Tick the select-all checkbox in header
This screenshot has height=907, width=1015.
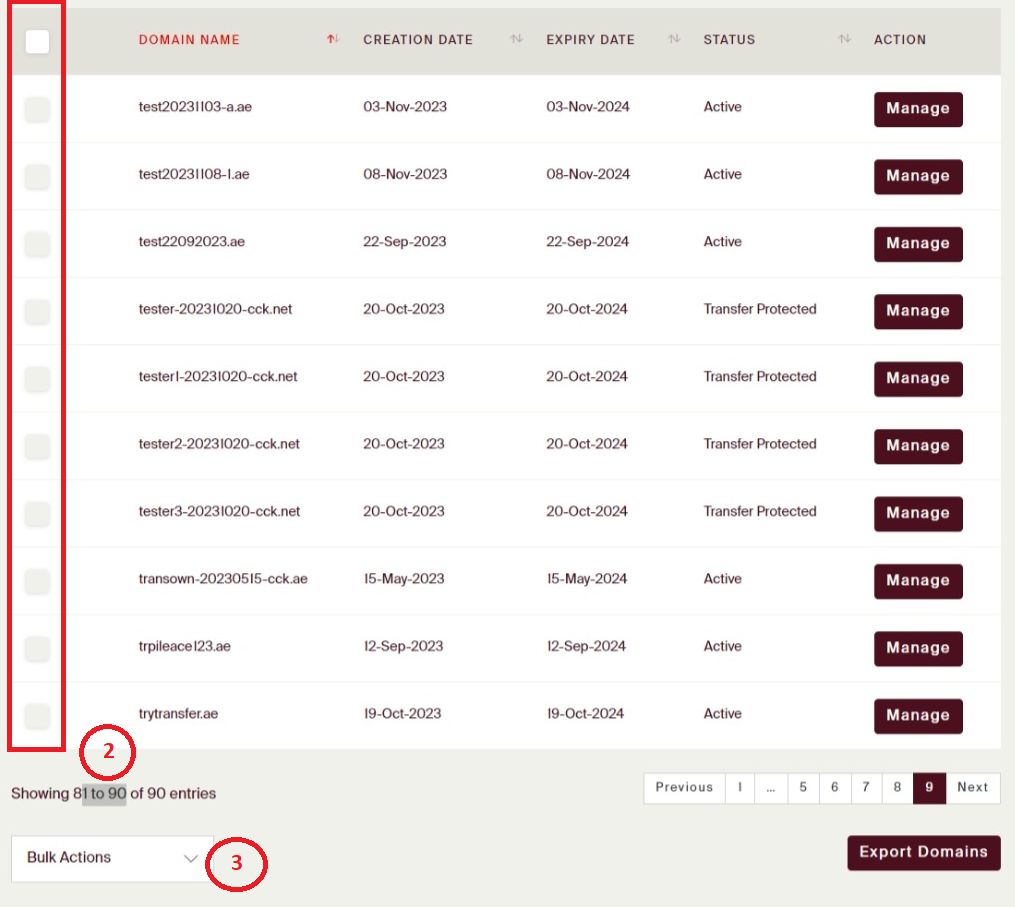37,41
